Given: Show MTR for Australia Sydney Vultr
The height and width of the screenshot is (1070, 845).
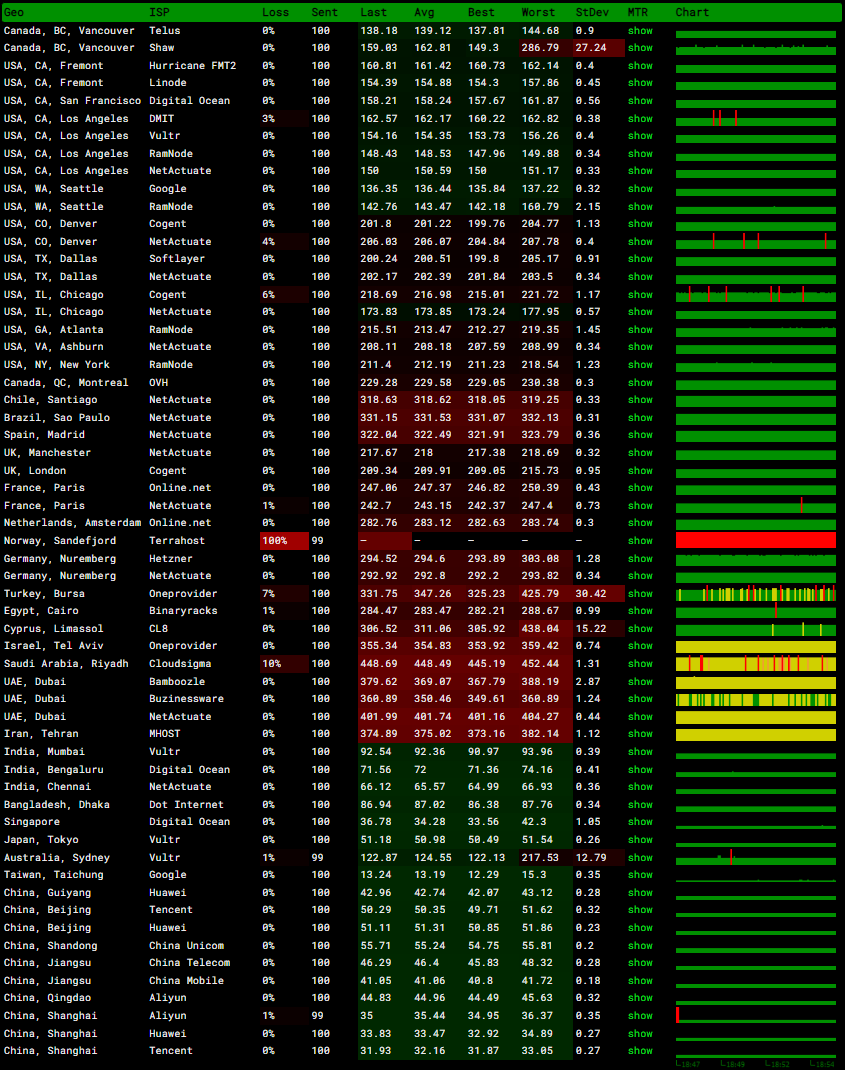Looking at the screenshot, I should [640, 858].
